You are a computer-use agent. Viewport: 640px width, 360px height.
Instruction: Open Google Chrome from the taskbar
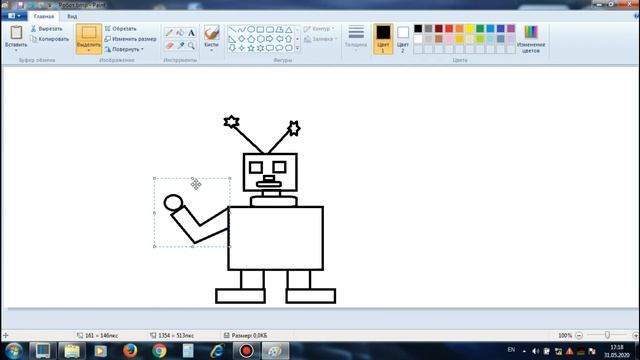click(159, 351)
